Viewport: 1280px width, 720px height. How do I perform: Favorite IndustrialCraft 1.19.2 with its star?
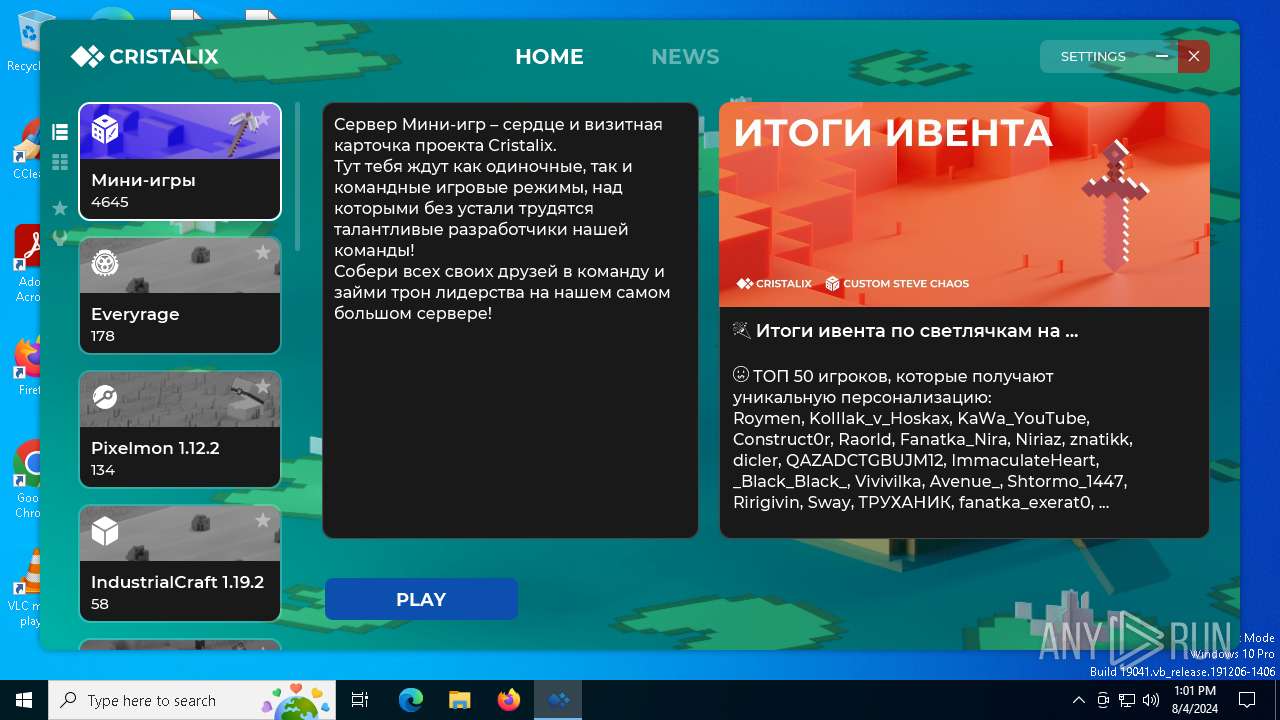263,521
